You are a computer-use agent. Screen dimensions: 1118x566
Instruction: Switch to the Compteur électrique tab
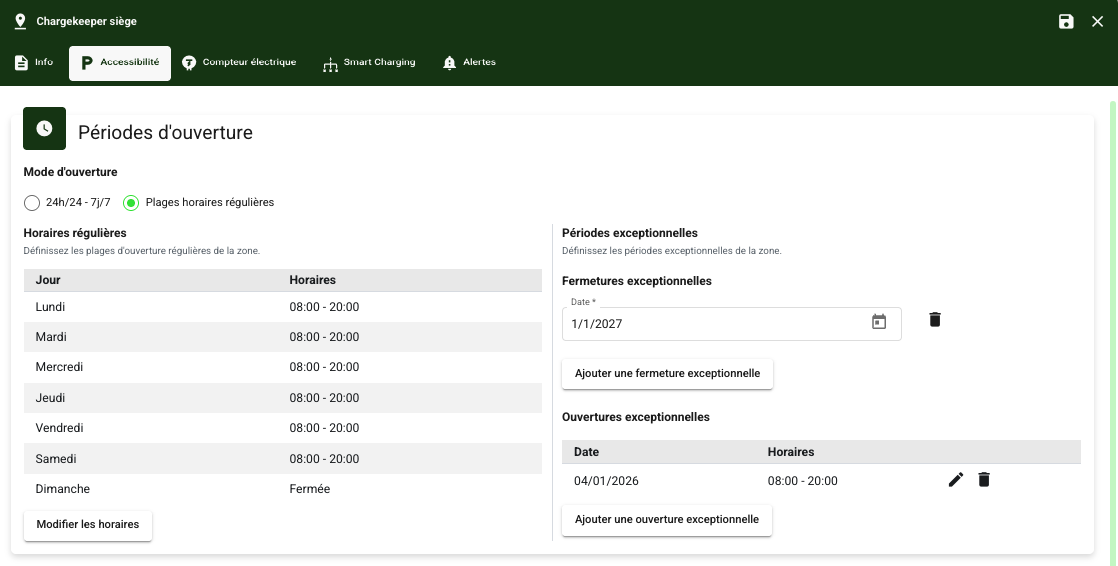pyautogui.click(x=239, y=63)
